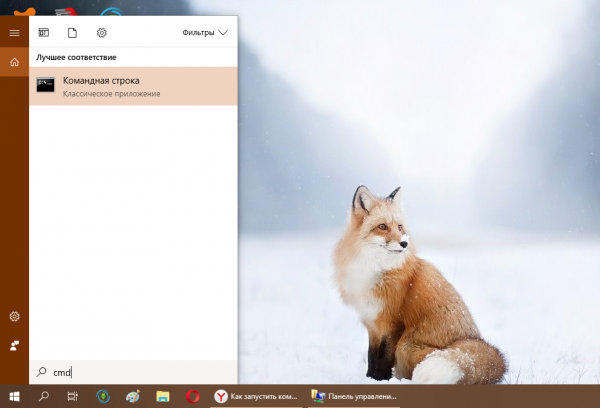Expand the Фильтры dropdown
Image resolution: width=600 pixels, height=408 pixels.
point(205,33)
